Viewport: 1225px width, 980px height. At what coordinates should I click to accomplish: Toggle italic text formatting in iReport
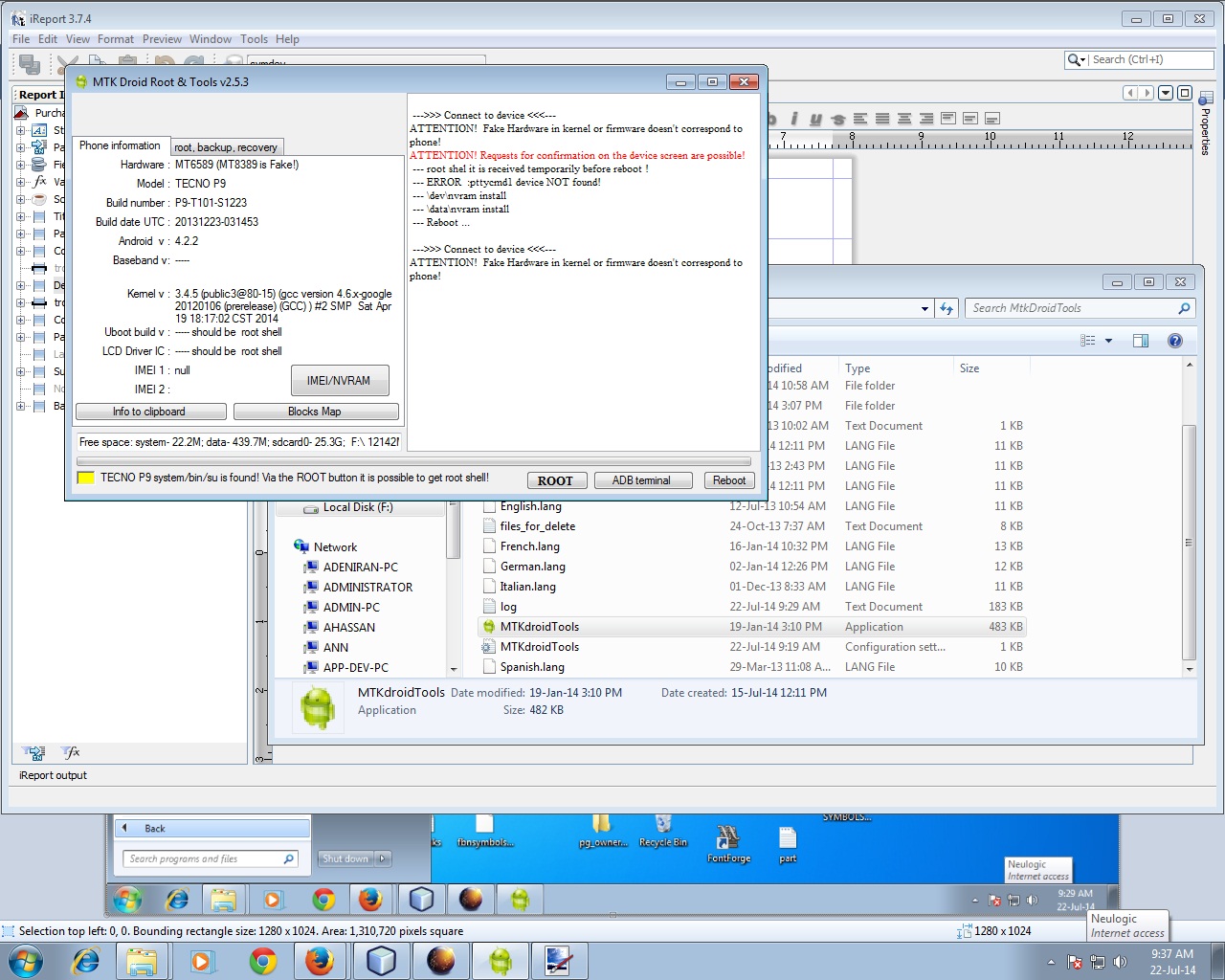coord(794,119)
